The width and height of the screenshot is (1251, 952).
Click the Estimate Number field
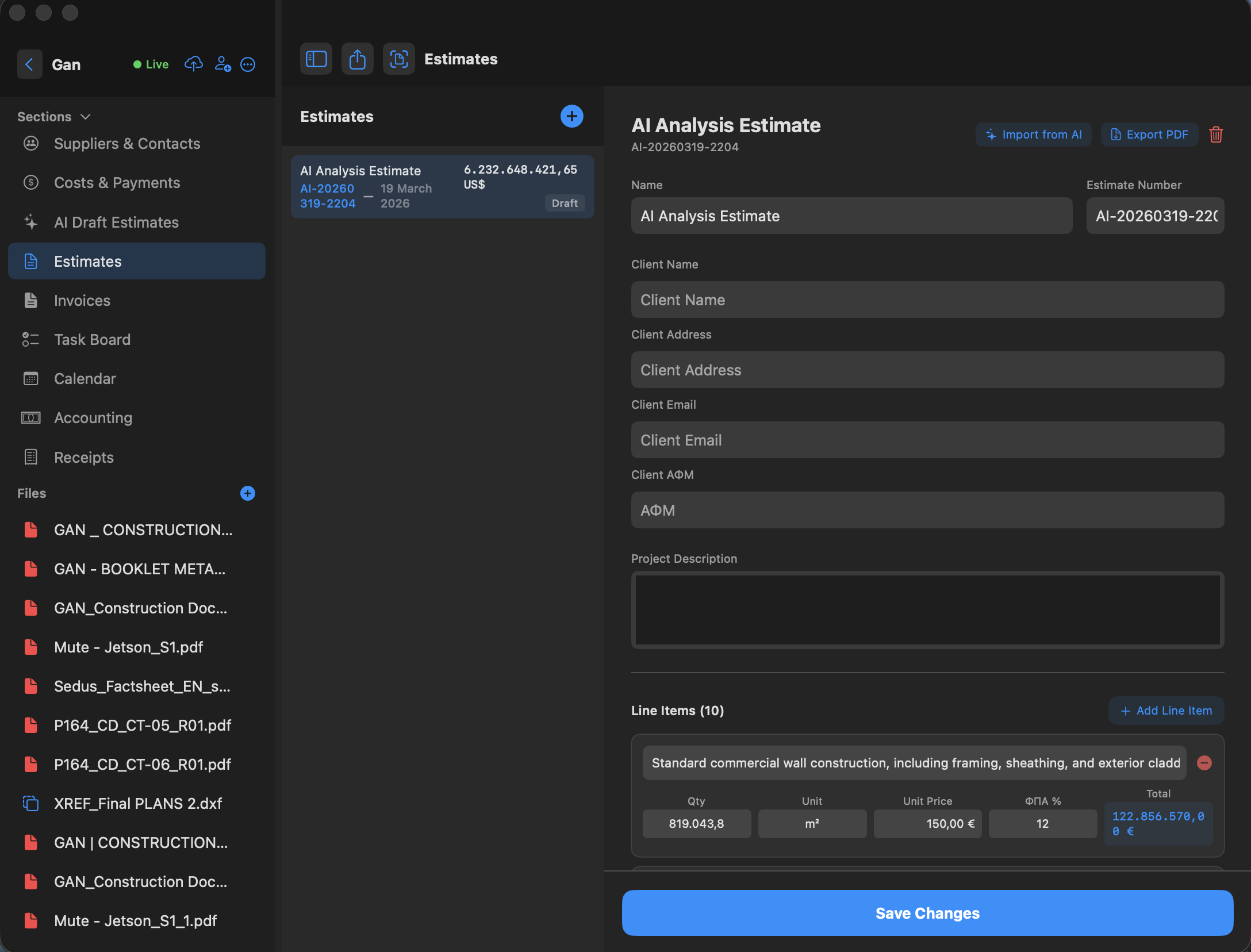[x=1155, y=216]
